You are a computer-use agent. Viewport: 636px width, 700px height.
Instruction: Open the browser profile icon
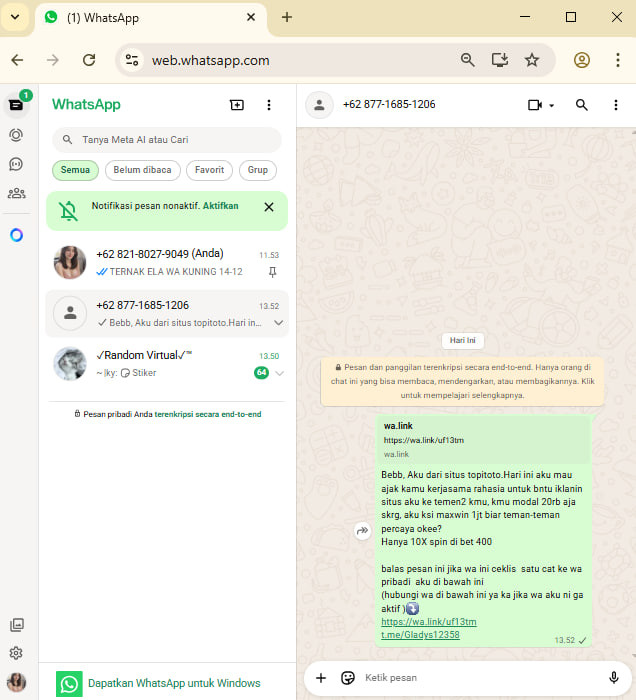click(582, 60)
